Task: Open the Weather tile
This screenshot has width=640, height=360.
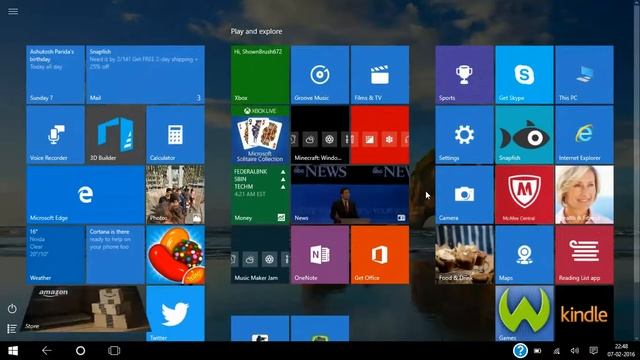Action: pyautogui.click(x=56, y=255)
